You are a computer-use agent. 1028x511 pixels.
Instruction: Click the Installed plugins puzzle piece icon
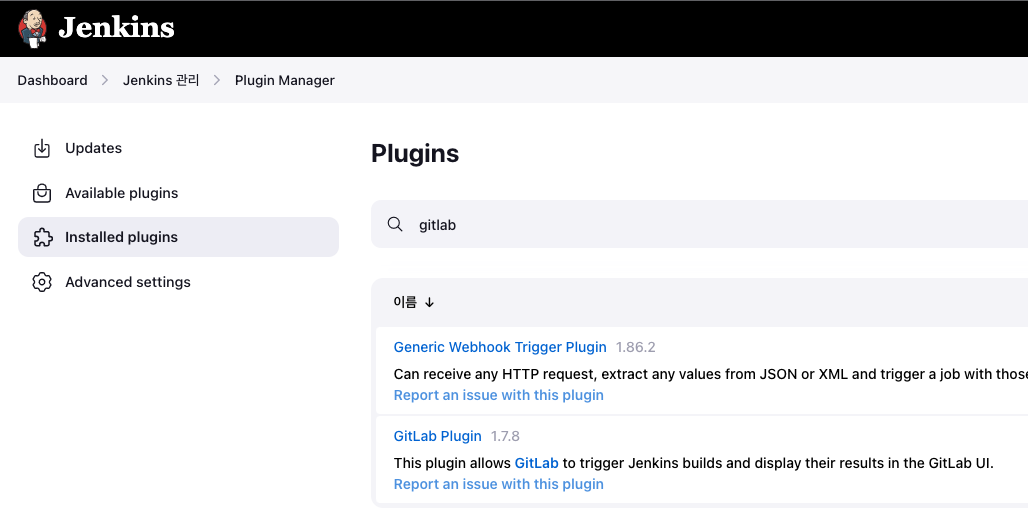(42, 238)
